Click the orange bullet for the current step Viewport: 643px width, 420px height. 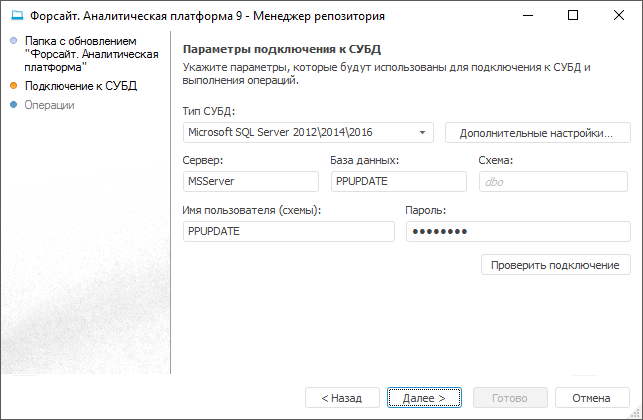pyautogui.click(x=14, y=87)
